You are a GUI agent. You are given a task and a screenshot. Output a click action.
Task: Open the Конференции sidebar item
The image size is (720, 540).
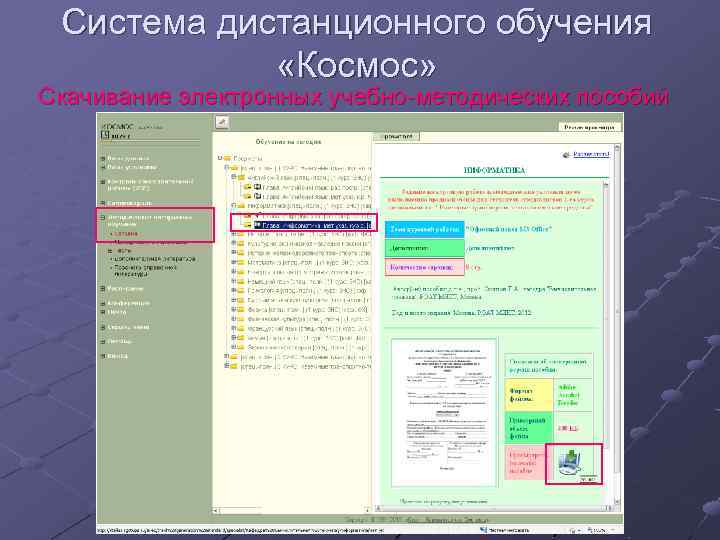coord(129,304)
